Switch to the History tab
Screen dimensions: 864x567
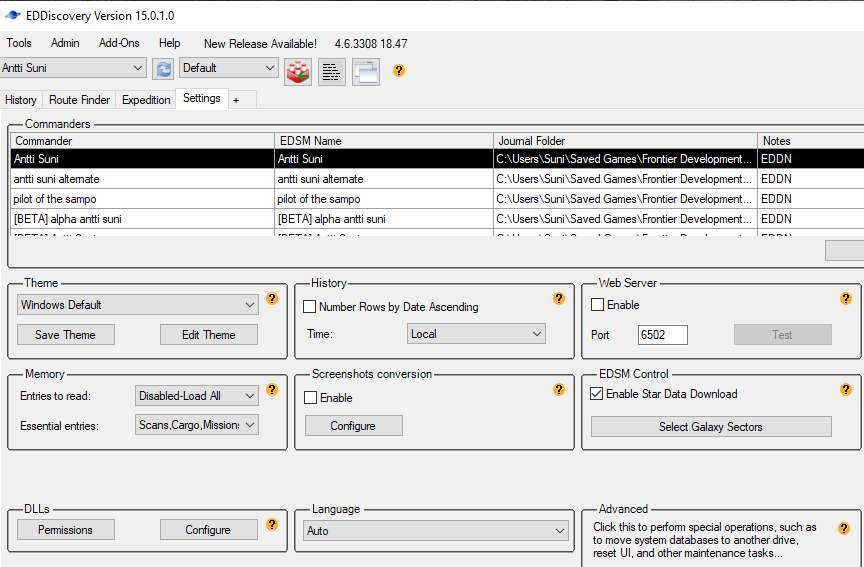[x=21, y=100]
